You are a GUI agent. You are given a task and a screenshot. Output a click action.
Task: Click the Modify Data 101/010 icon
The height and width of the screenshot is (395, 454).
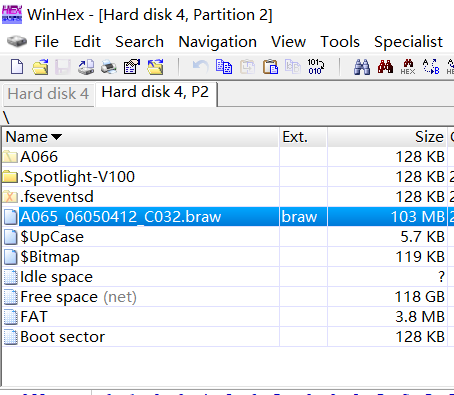[x=316, y=67]
